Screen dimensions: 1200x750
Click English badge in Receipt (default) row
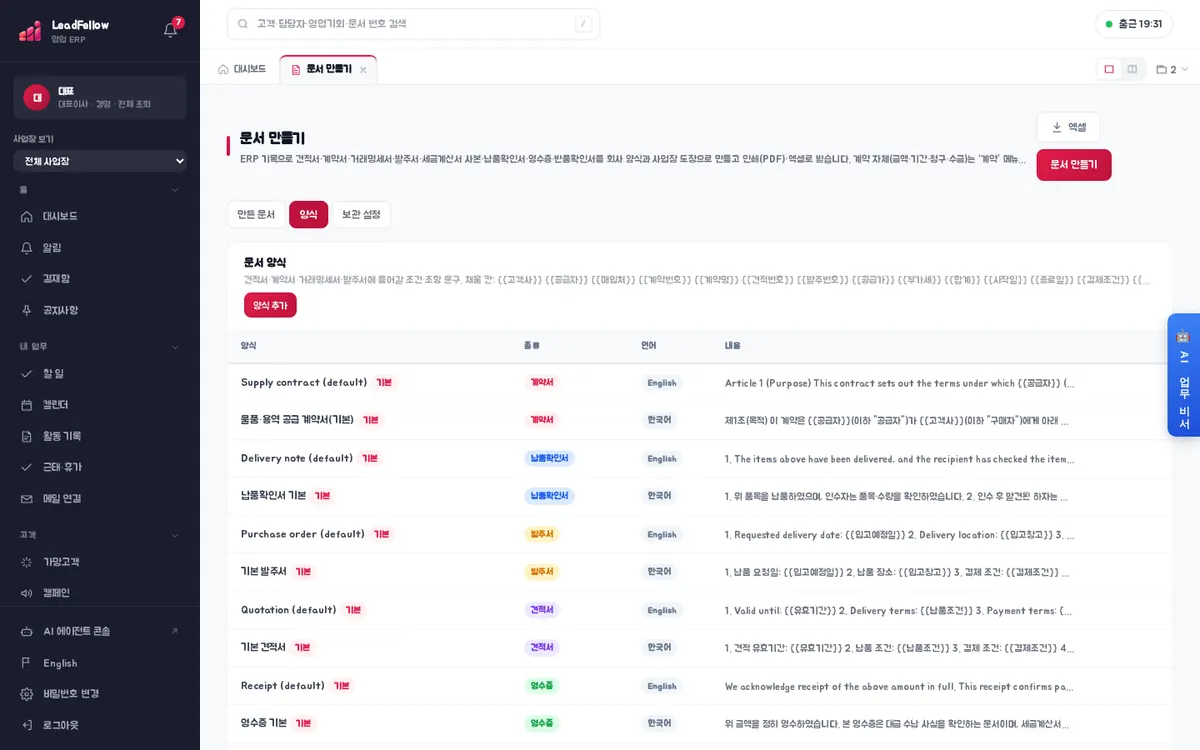[x=662, y=686]
